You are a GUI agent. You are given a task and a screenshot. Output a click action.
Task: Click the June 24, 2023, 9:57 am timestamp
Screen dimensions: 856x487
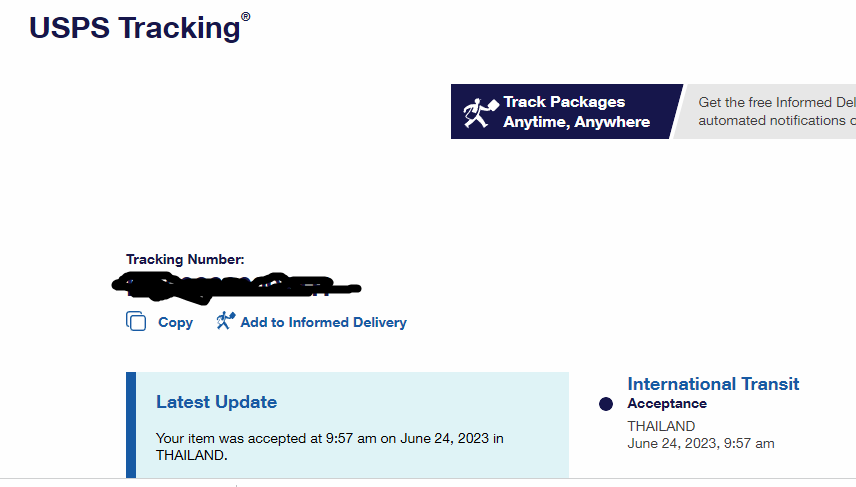point(700,443)
